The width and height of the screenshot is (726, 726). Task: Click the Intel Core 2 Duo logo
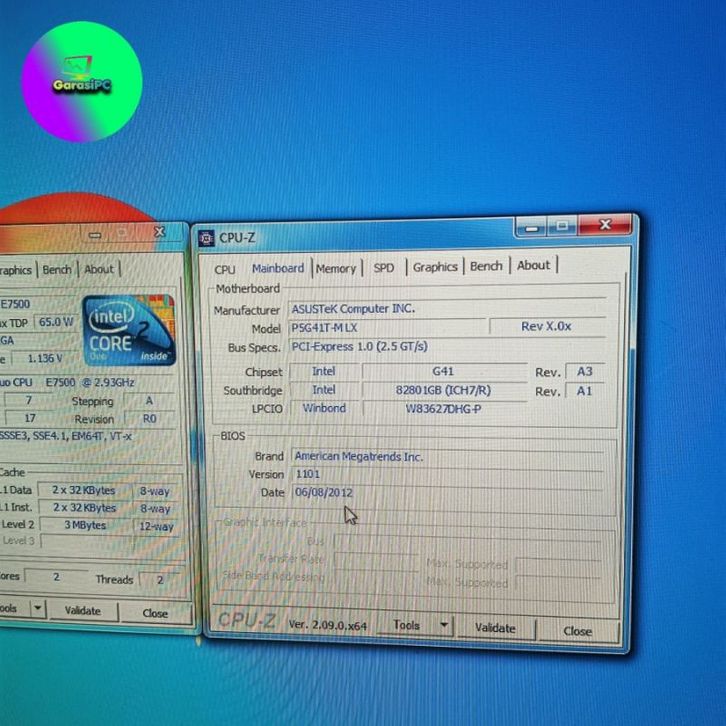129,330
